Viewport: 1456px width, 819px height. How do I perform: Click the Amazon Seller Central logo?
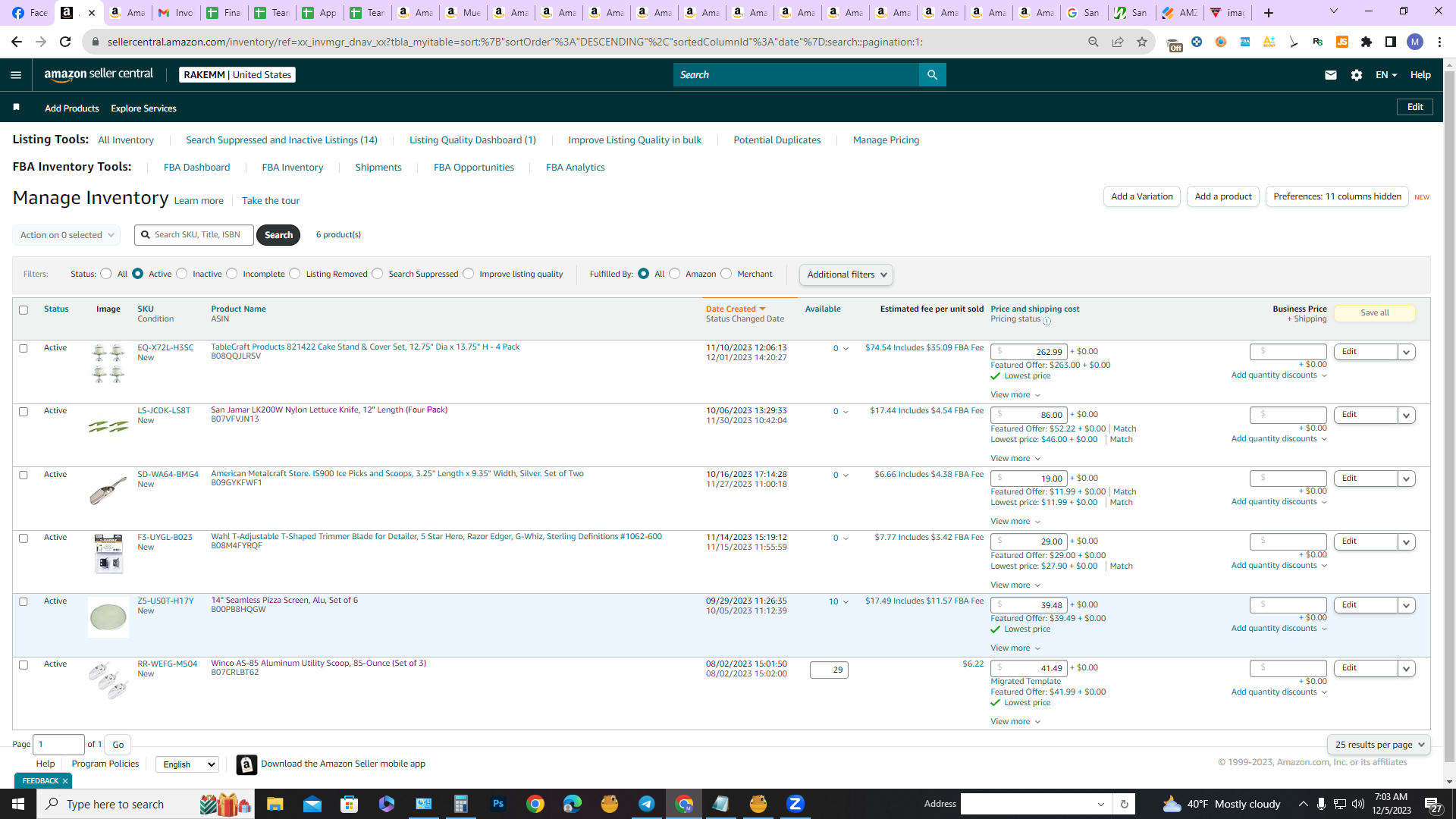(x=99, y=74)
